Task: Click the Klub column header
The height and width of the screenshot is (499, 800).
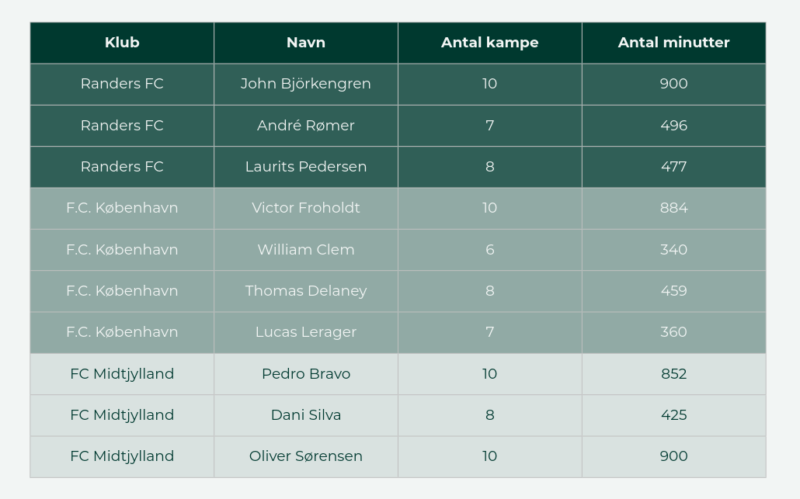Action: tap(122, 43)
